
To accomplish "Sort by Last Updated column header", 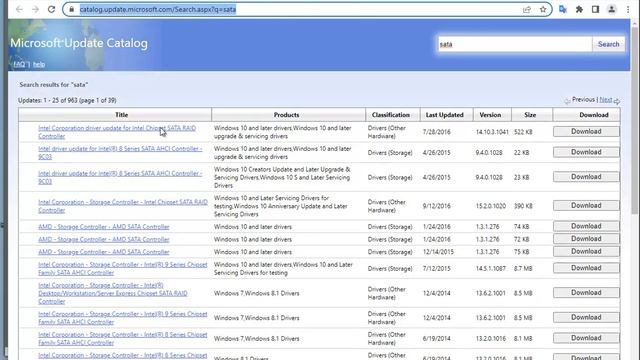I will 444,115.
